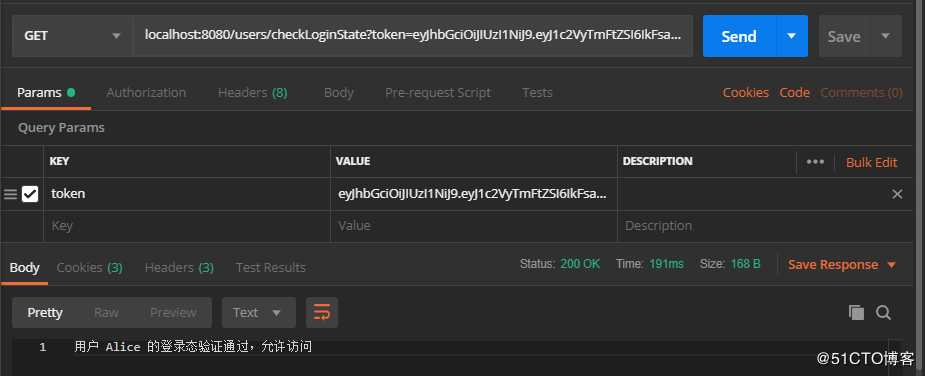Open the Cookies link
This screenshot has width=925, height=376.
746,93
